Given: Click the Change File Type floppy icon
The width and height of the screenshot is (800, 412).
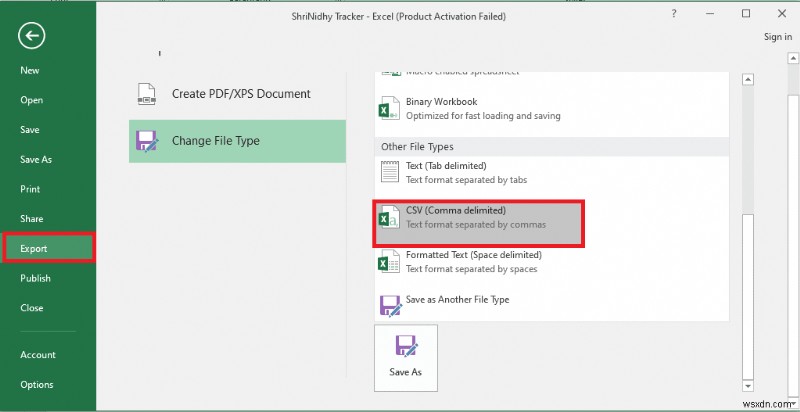Looking at the screenshot, I should click(146, 142).
